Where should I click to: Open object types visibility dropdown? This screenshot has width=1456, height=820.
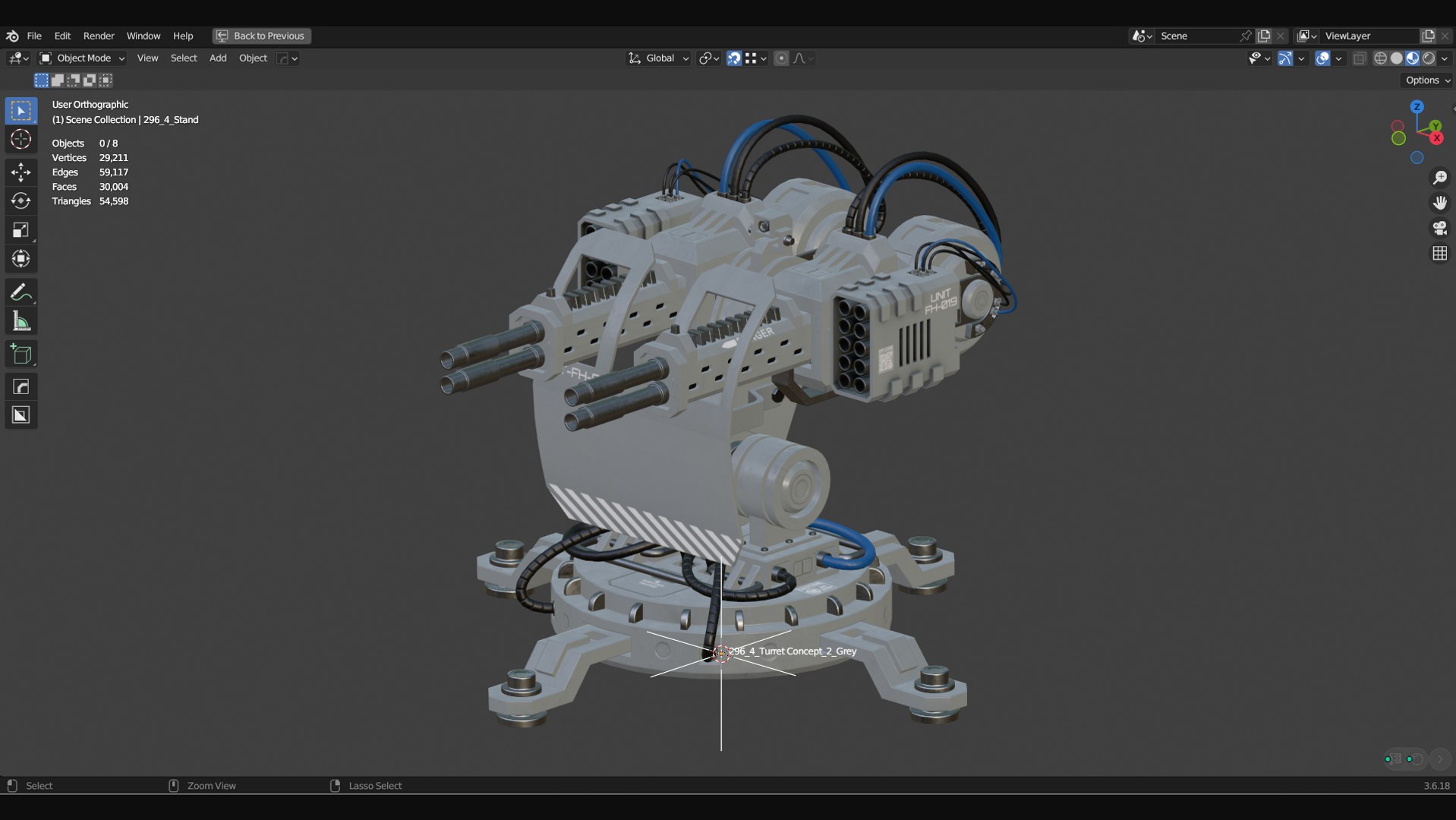(1259, 58)
